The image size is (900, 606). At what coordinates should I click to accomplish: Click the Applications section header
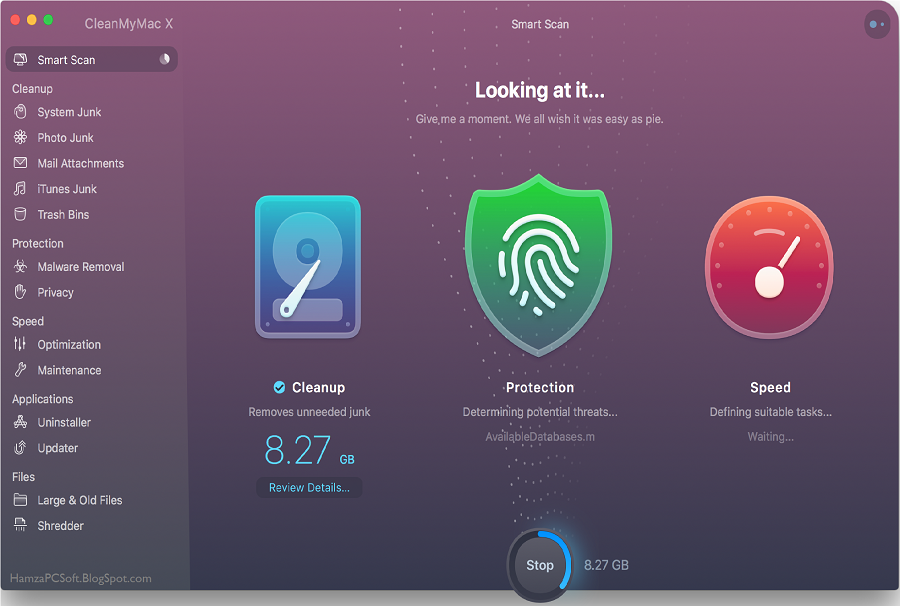click(42, 399)
